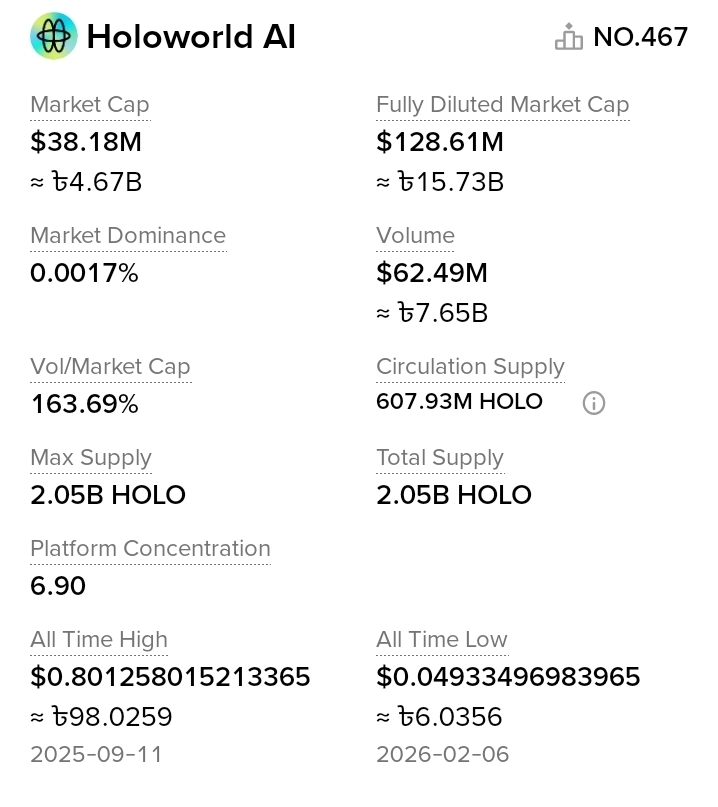Tap the Circulation Supply label

tap(470, 367)
